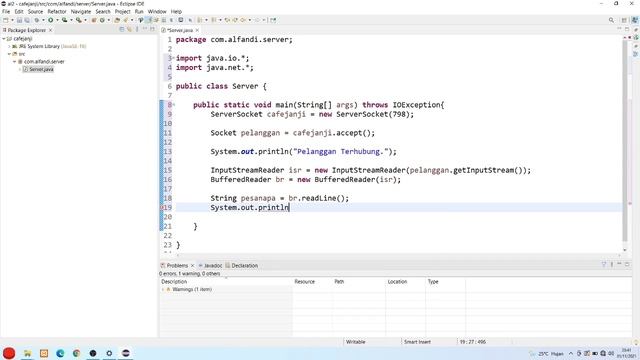
Task: Click the New Java Package icon
Action: click(x=94, y=20)
